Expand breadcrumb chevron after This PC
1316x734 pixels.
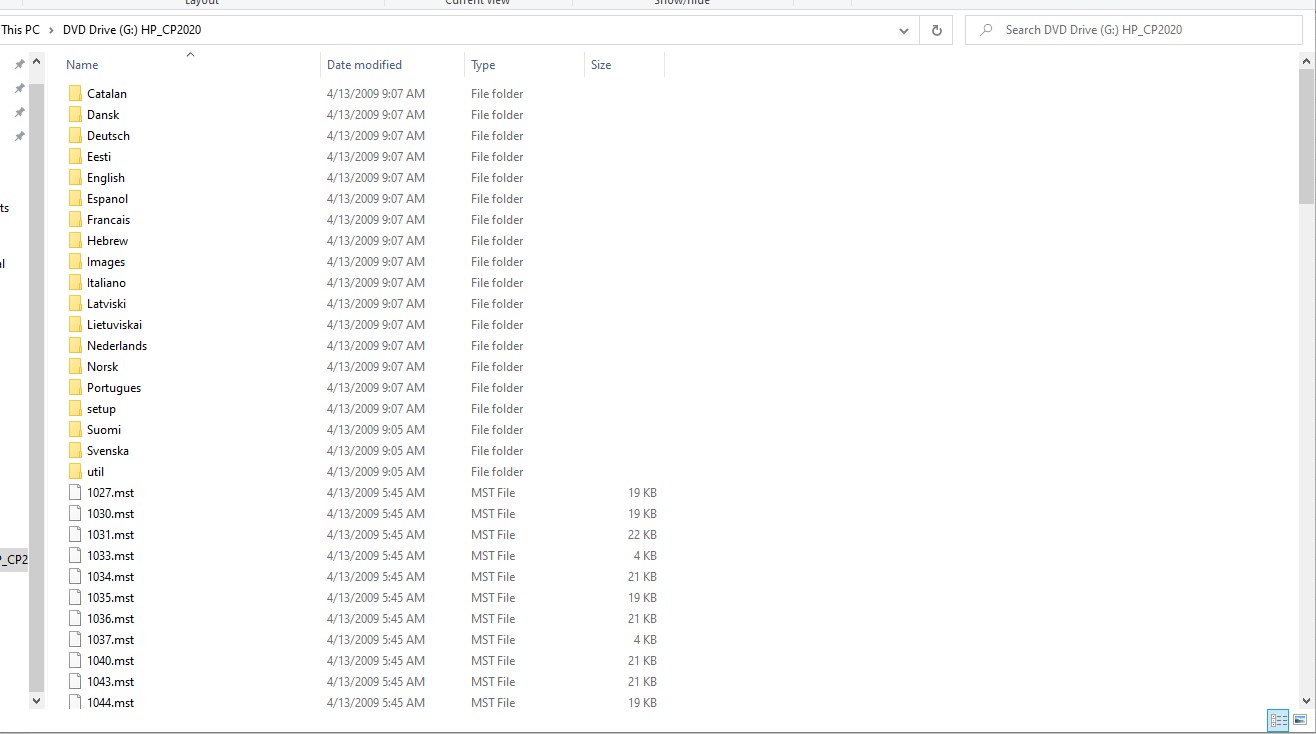pyautogui.click(x=51, y=30)
